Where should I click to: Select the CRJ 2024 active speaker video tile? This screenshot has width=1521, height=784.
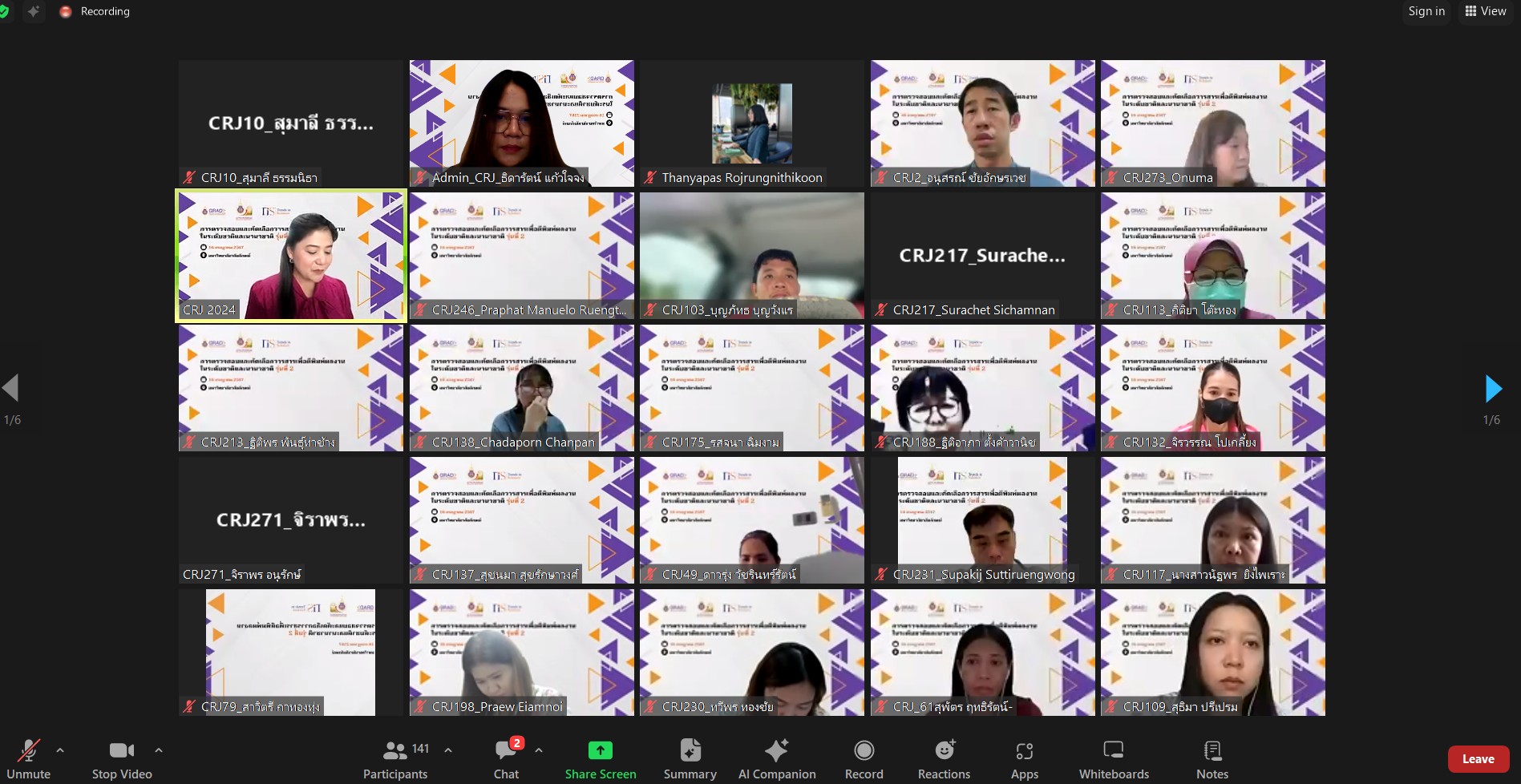click(291, 256)
